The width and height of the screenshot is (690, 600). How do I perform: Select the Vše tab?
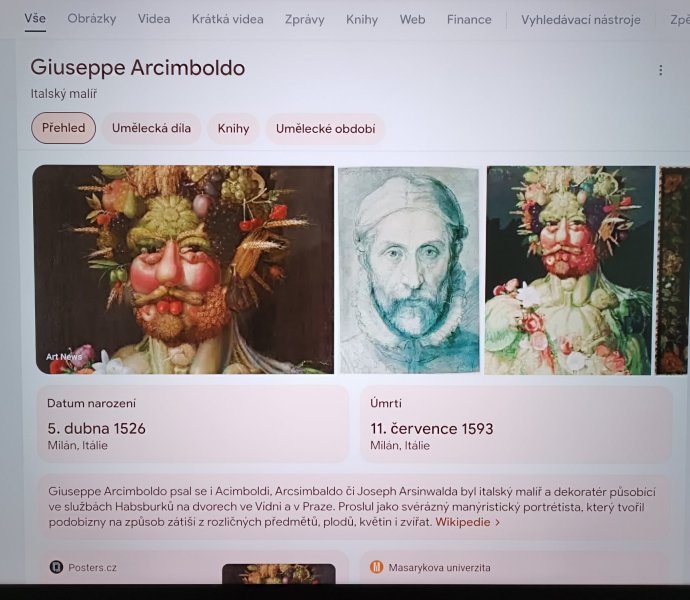pos(35,18)
